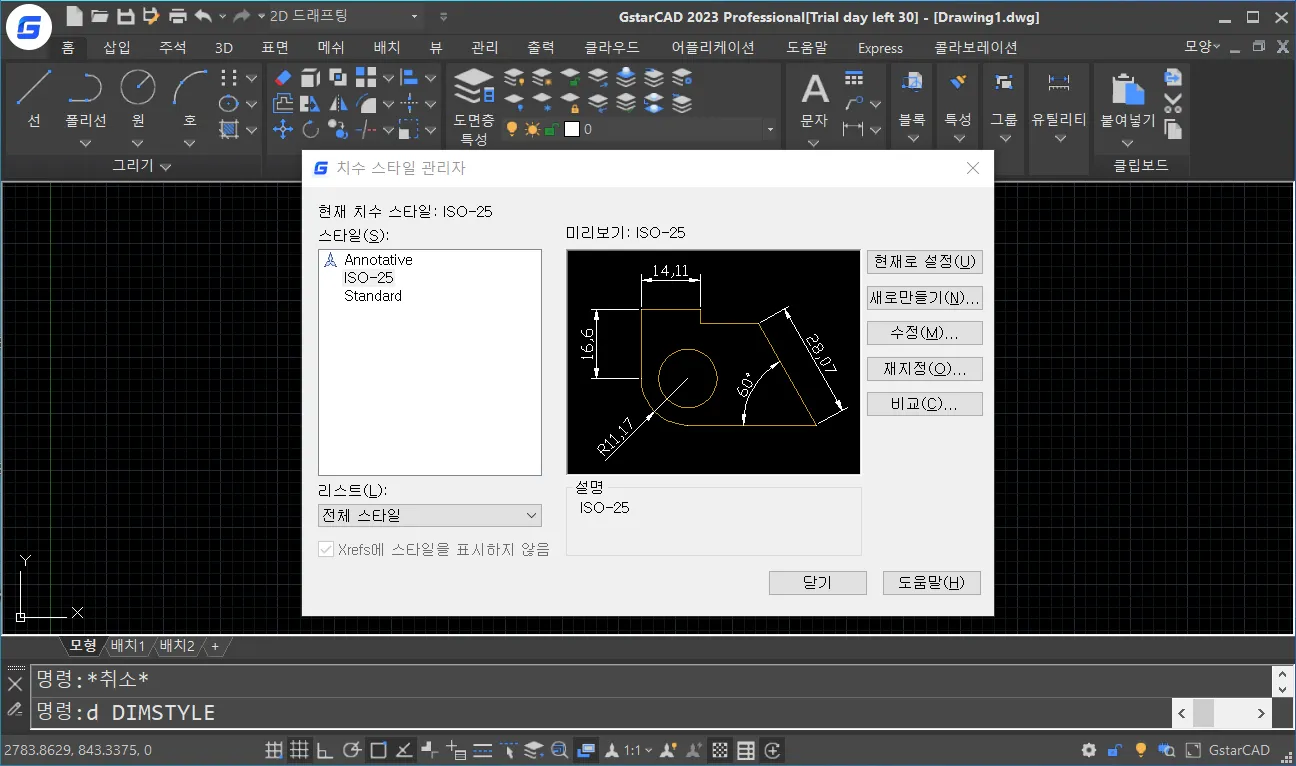Click the white layer color swatch
The width and height of the screenshot is (1296, 766).
[x=572, y=129]
